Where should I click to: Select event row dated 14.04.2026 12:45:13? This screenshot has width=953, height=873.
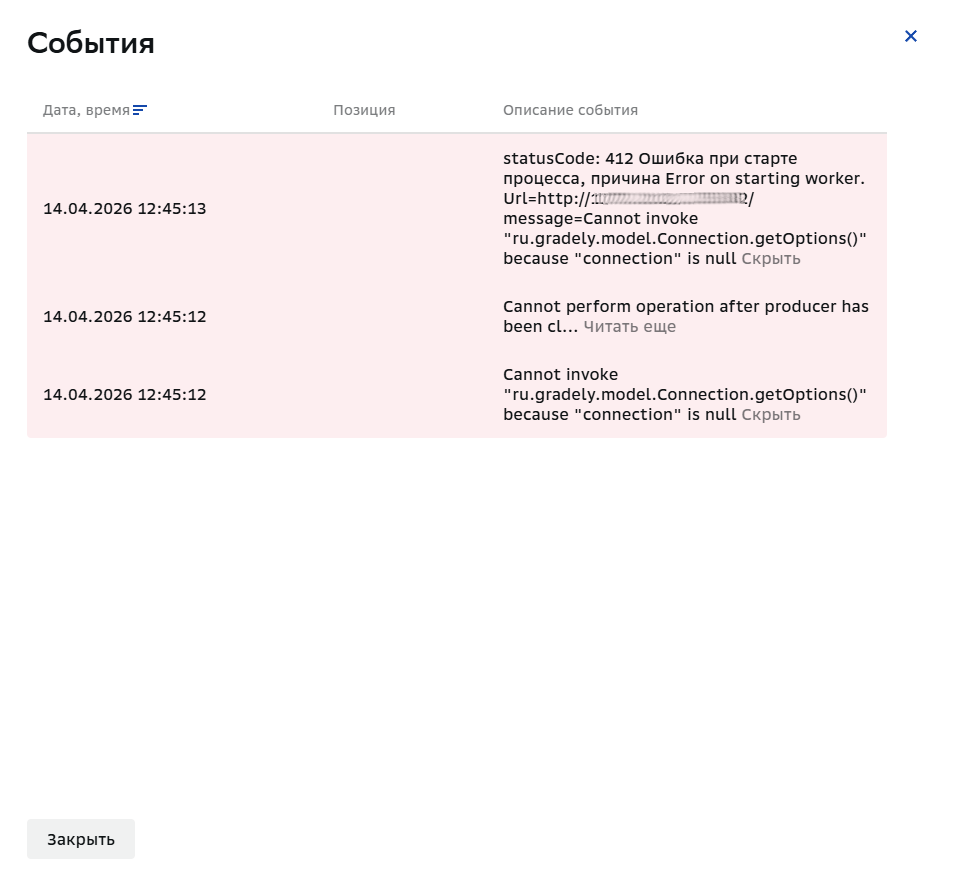(456, 209)
